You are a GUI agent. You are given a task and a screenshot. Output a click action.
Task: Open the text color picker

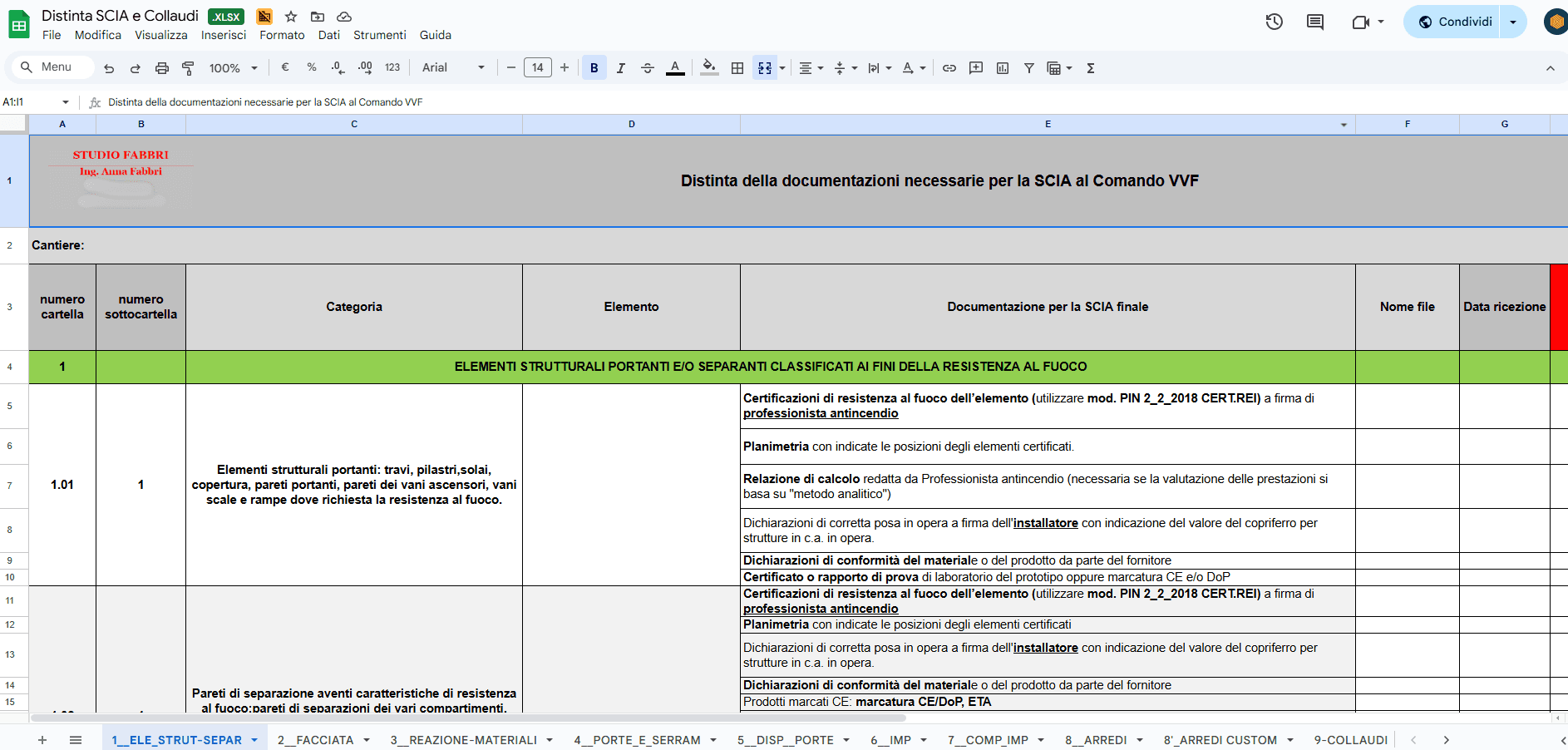675,67
